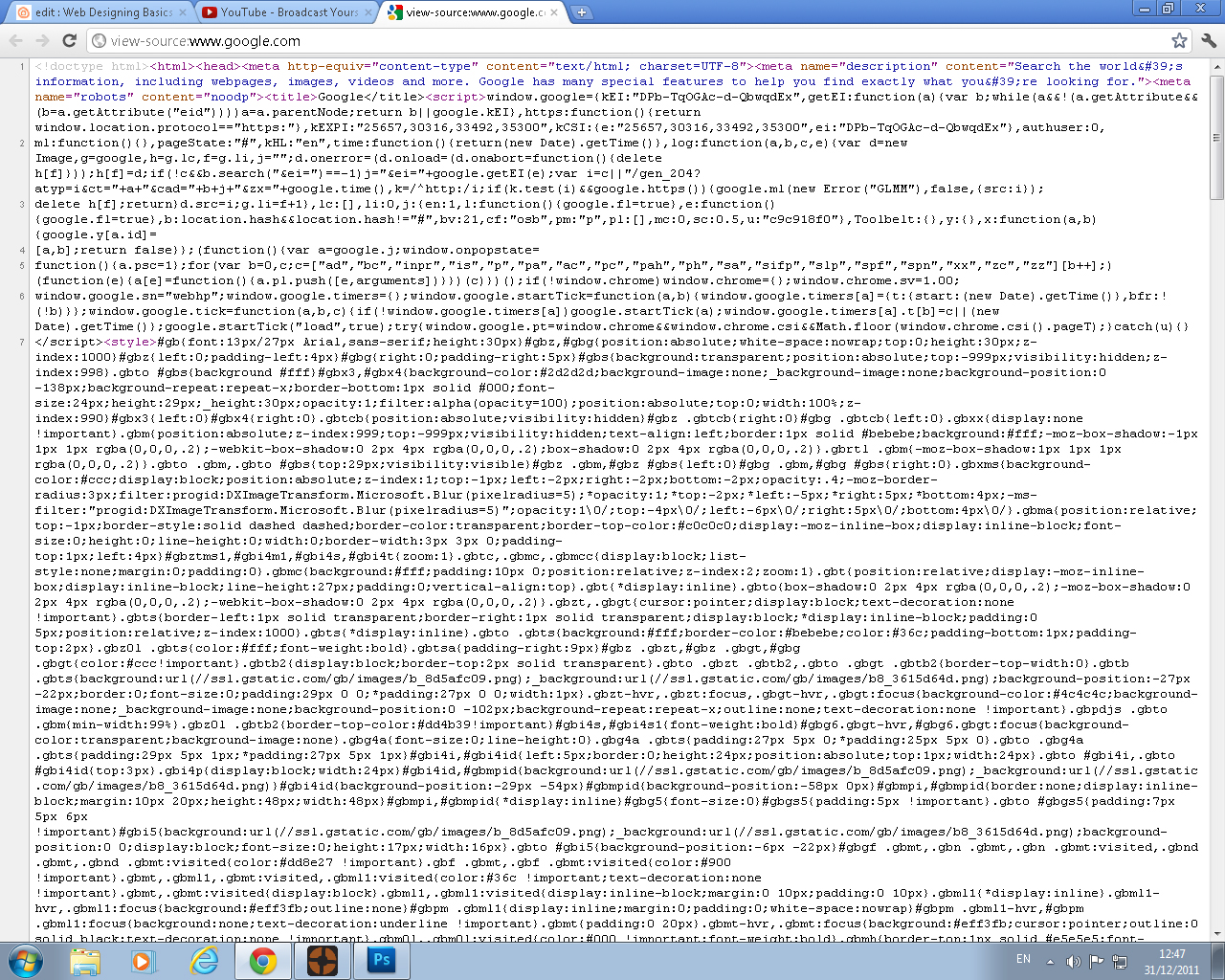Click line number 6 in the source gutter
The width and height of the screenshot is (1225, 980).
point(22,297)
